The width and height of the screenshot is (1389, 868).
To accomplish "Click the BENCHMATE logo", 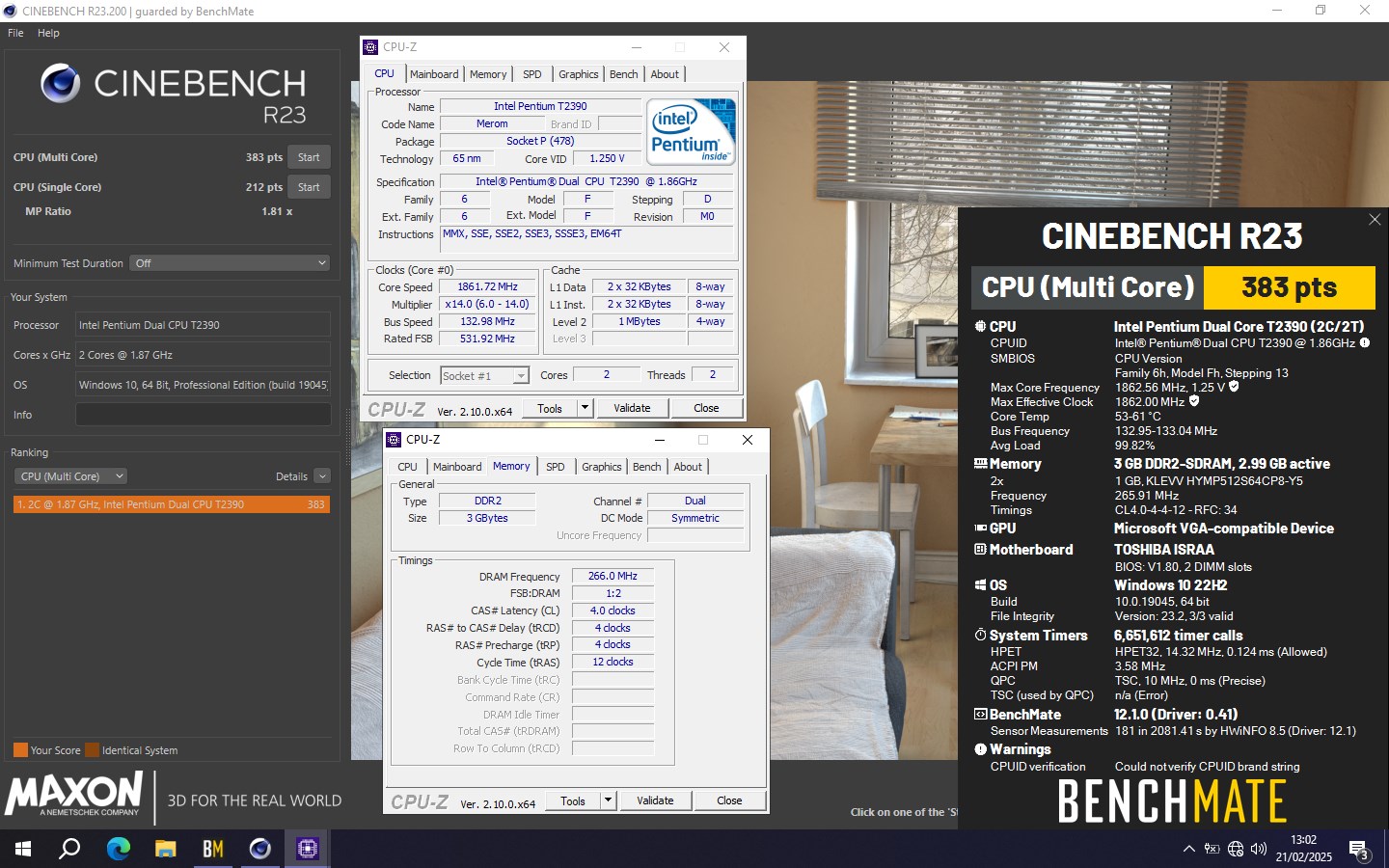I will pos(1172,801).
